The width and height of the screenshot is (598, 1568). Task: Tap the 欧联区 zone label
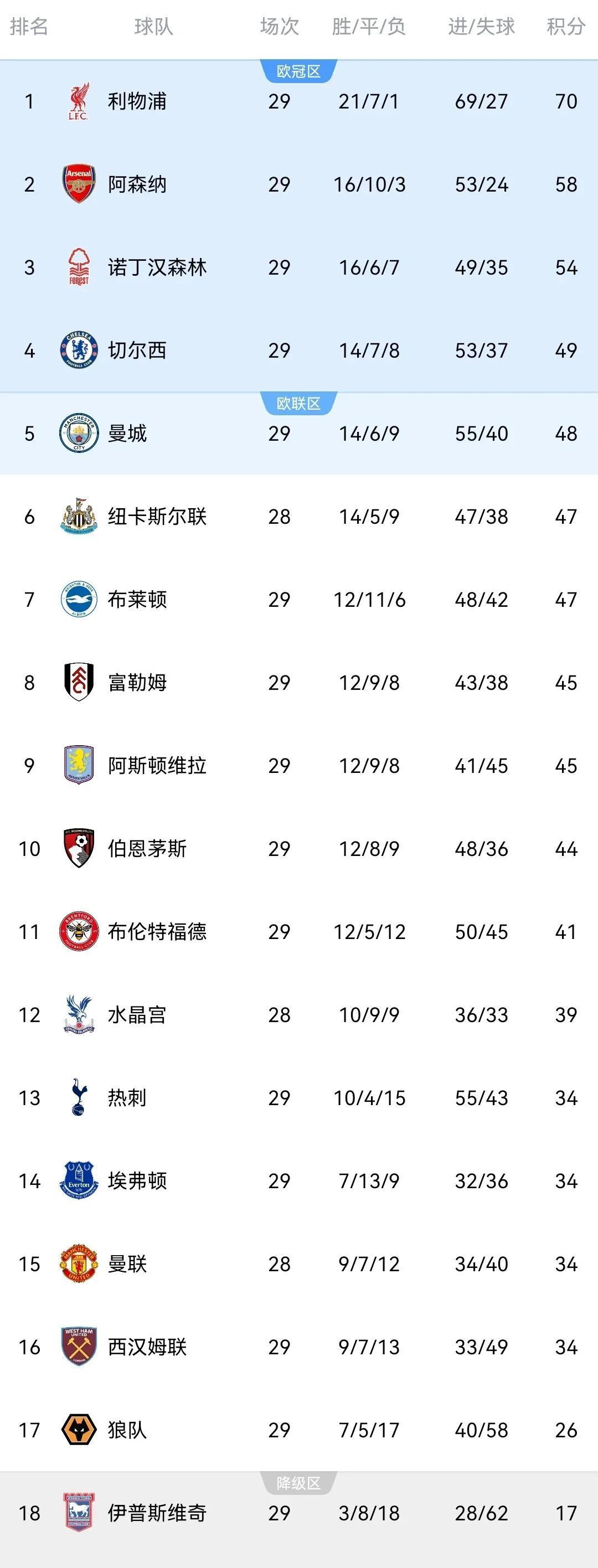point(298,404)
